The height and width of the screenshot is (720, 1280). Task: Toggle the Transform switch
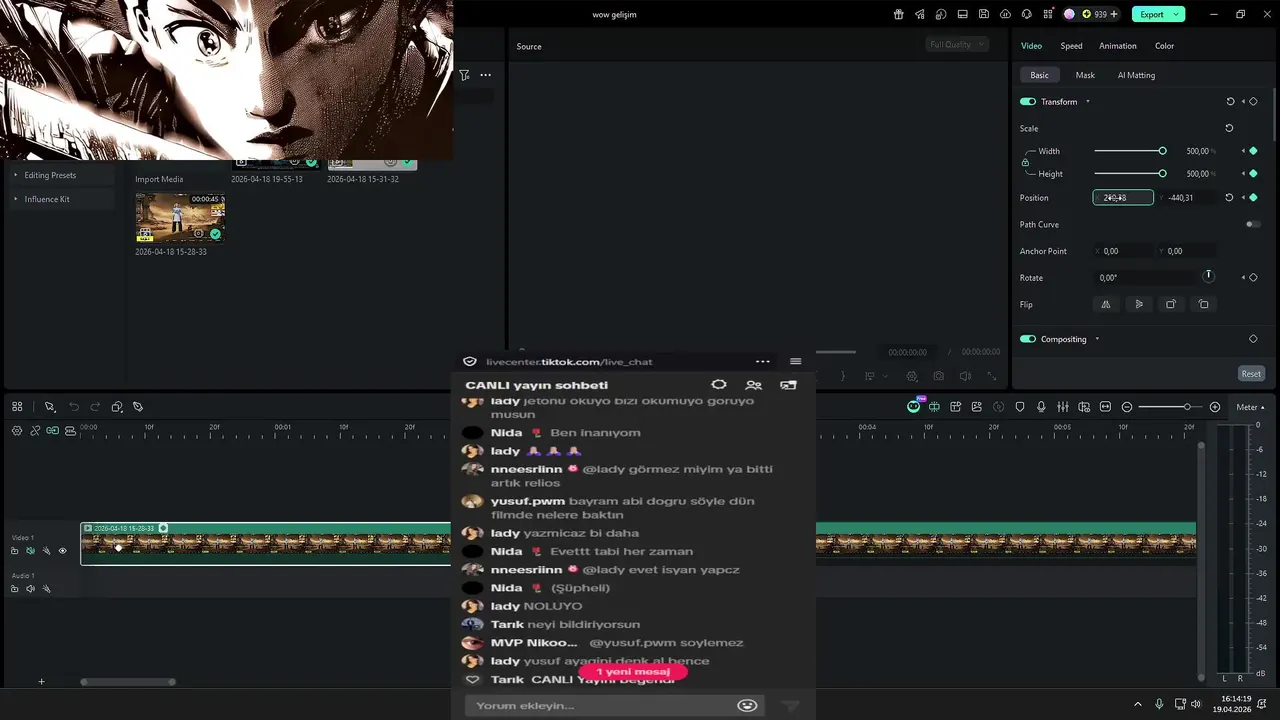coord(1027,102)
